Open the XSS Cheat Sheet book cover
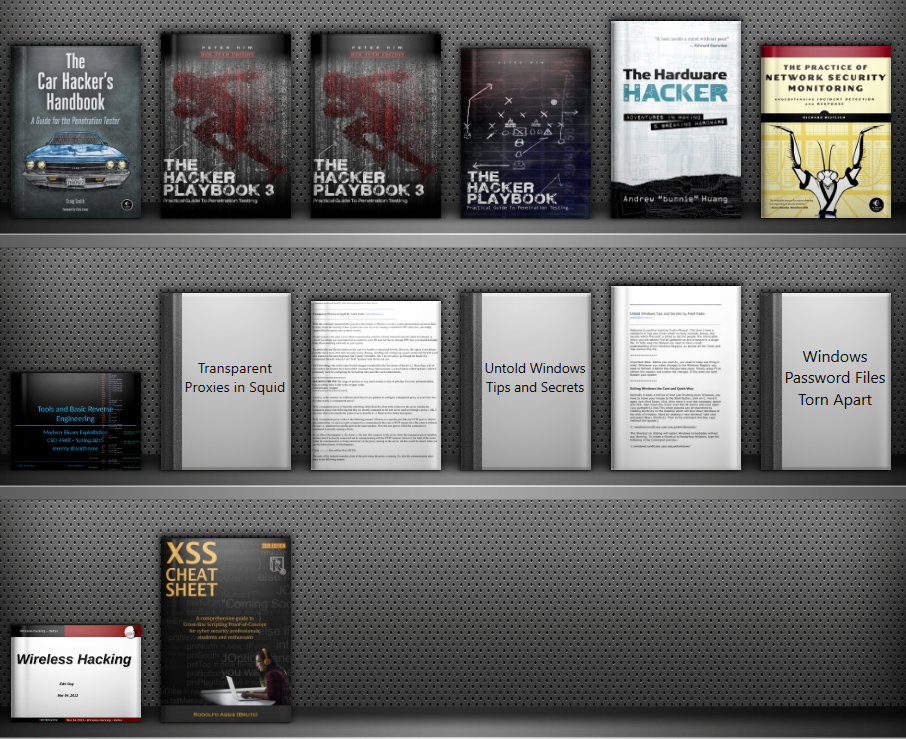Image resolution: width=906 pixels, height=739 pixels. [225, 629]
